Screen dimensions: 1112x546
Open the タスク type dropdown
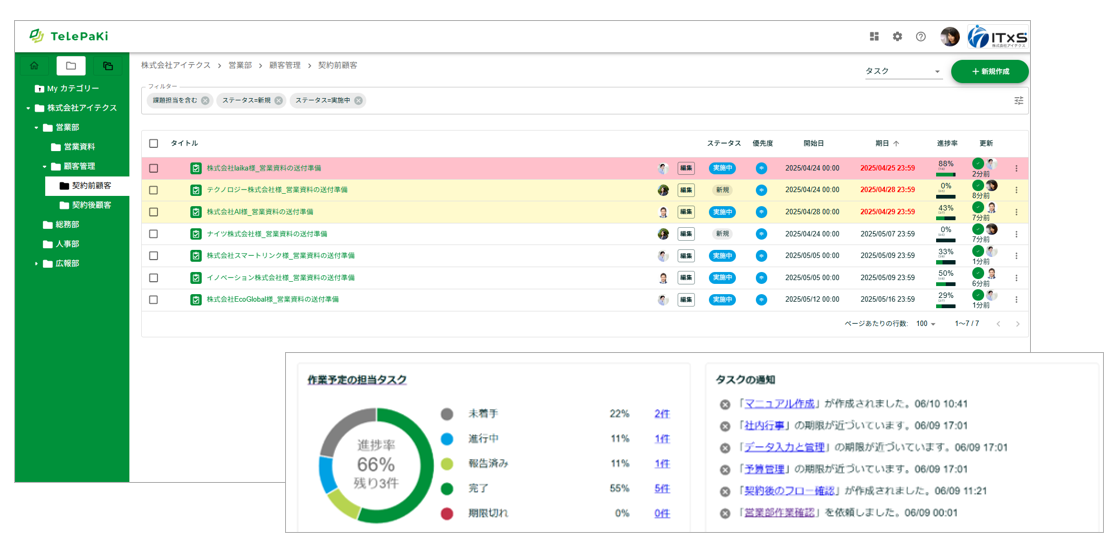[x=903, y=72]
